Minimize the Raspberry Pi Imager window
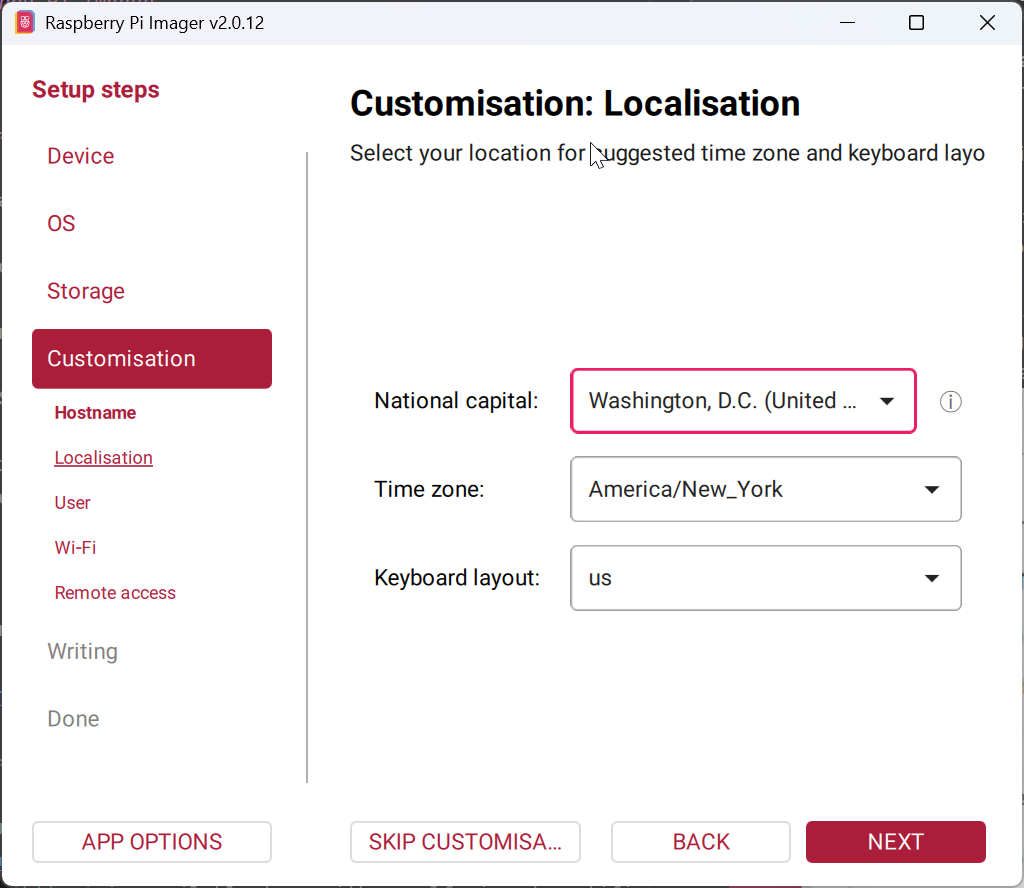Image resolution: width=1024 pixels, height=888 pixels. [x=847, y=23]
